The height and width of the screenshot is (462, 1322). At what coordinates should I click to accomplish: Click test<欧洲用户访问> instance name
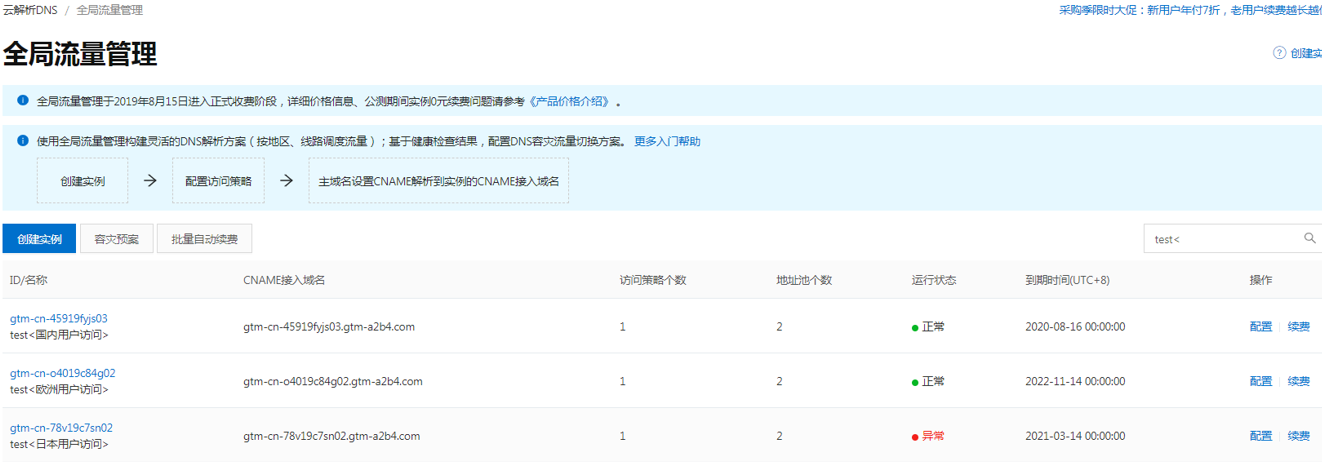coord(59,389)
